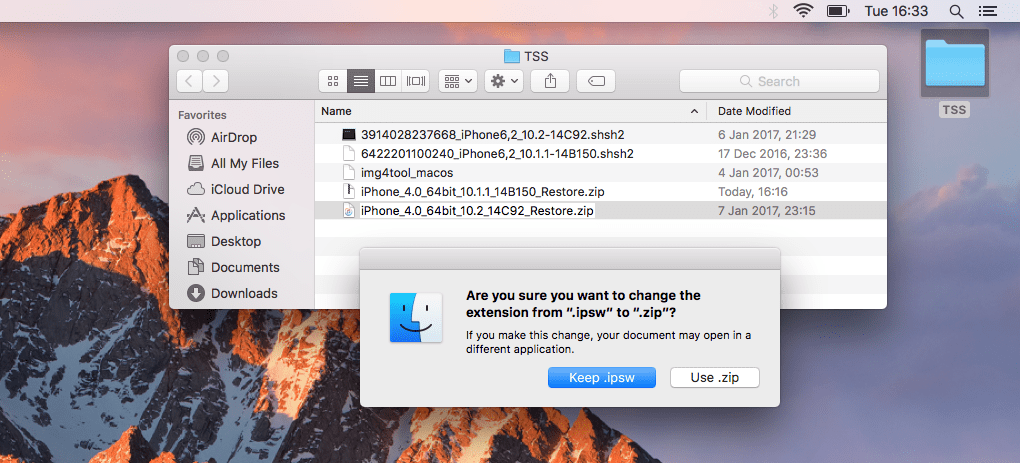The image size is (1020, 463).
Task: Switch Finder to icon view
Action: 333,81
